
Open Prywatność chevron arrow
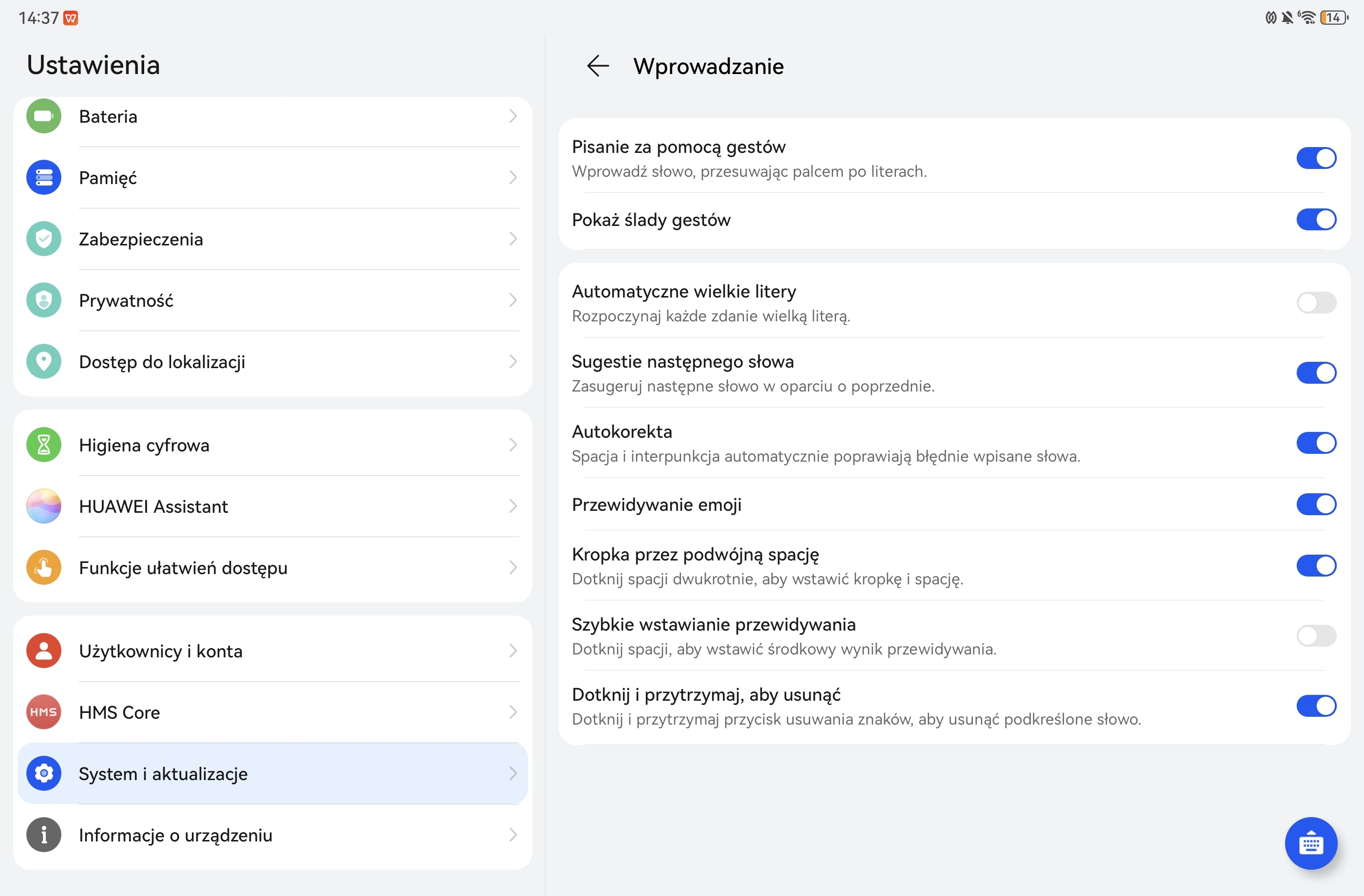[x=513, y=300]
